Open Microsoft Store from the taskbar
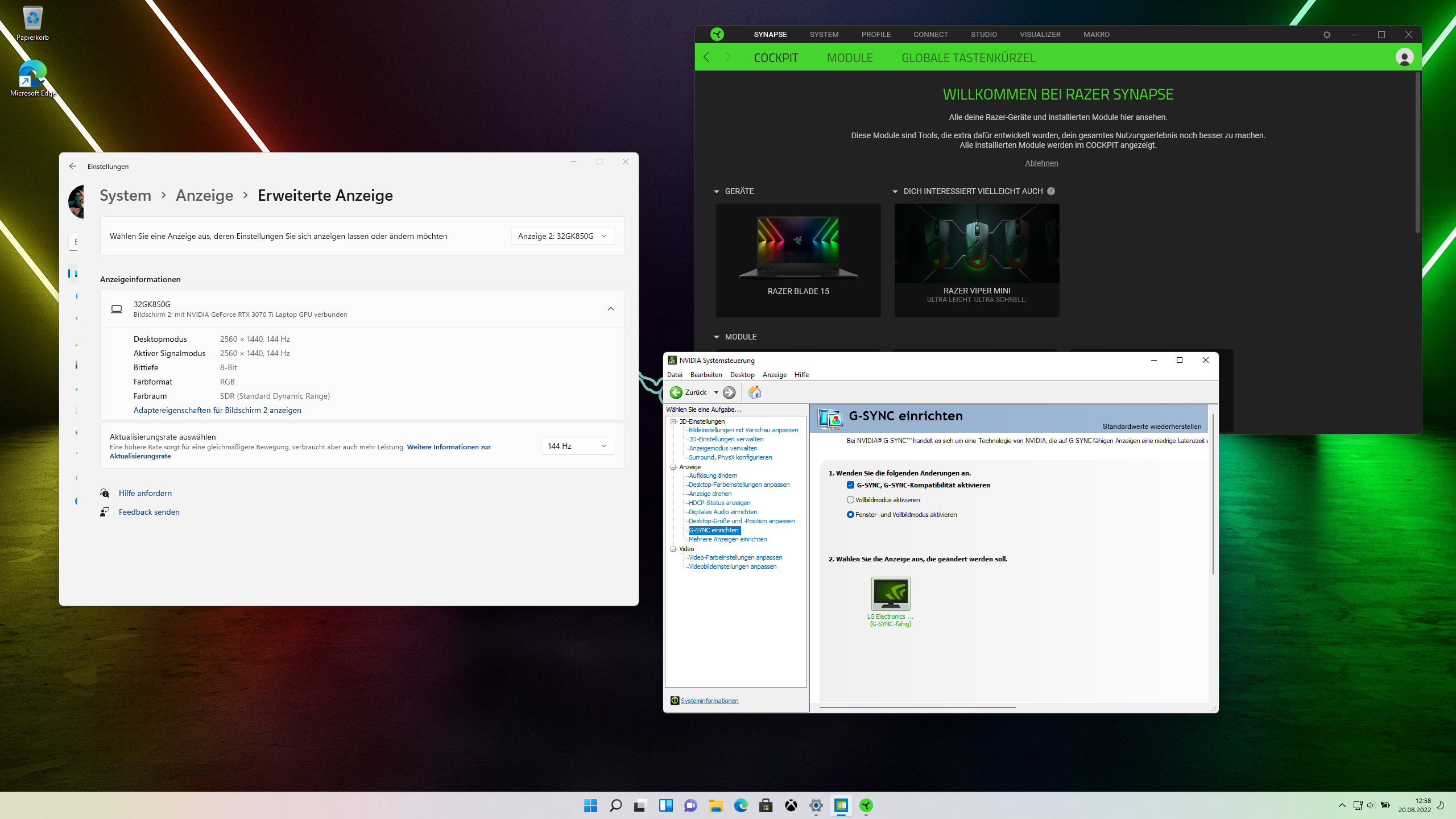The width and height of the screenshot is (1456, 819). 766,805
